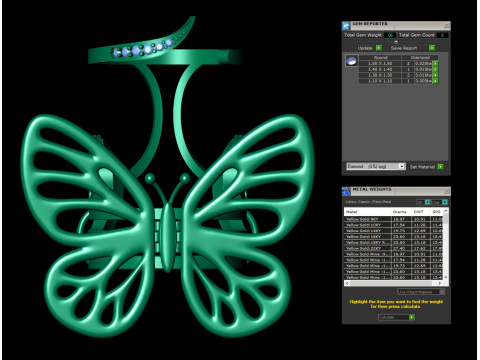Image resolution: width=480 pixels, height=360 pixels.
Task: Click green arrow on 1.30 X 1.30 row
Action: coord(435,75)
